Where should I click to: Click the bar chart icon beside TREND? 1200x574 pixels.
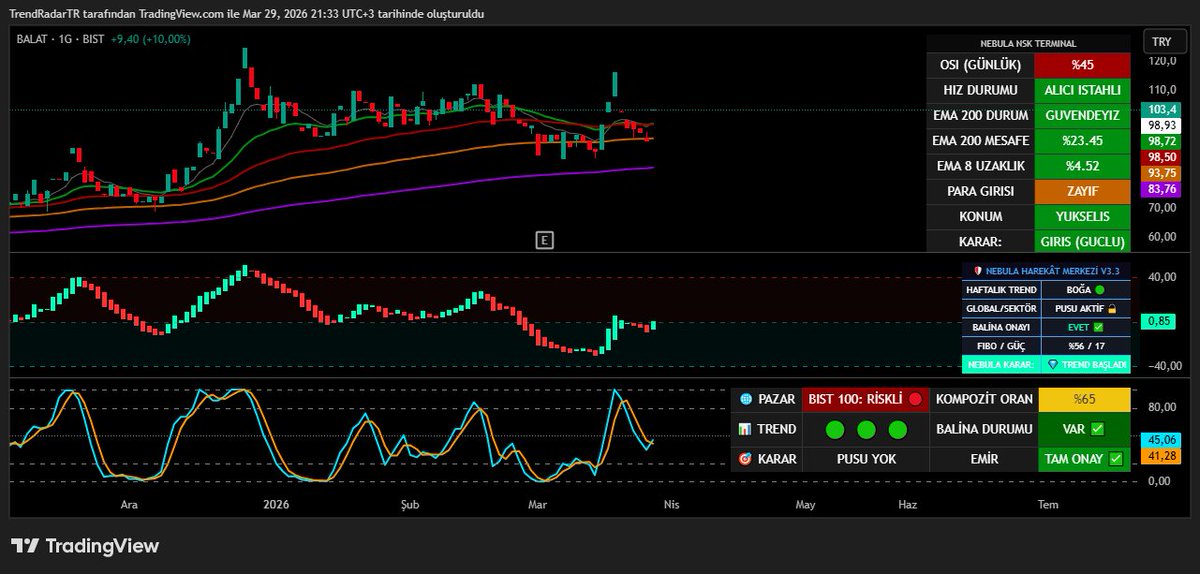[745, 429]
